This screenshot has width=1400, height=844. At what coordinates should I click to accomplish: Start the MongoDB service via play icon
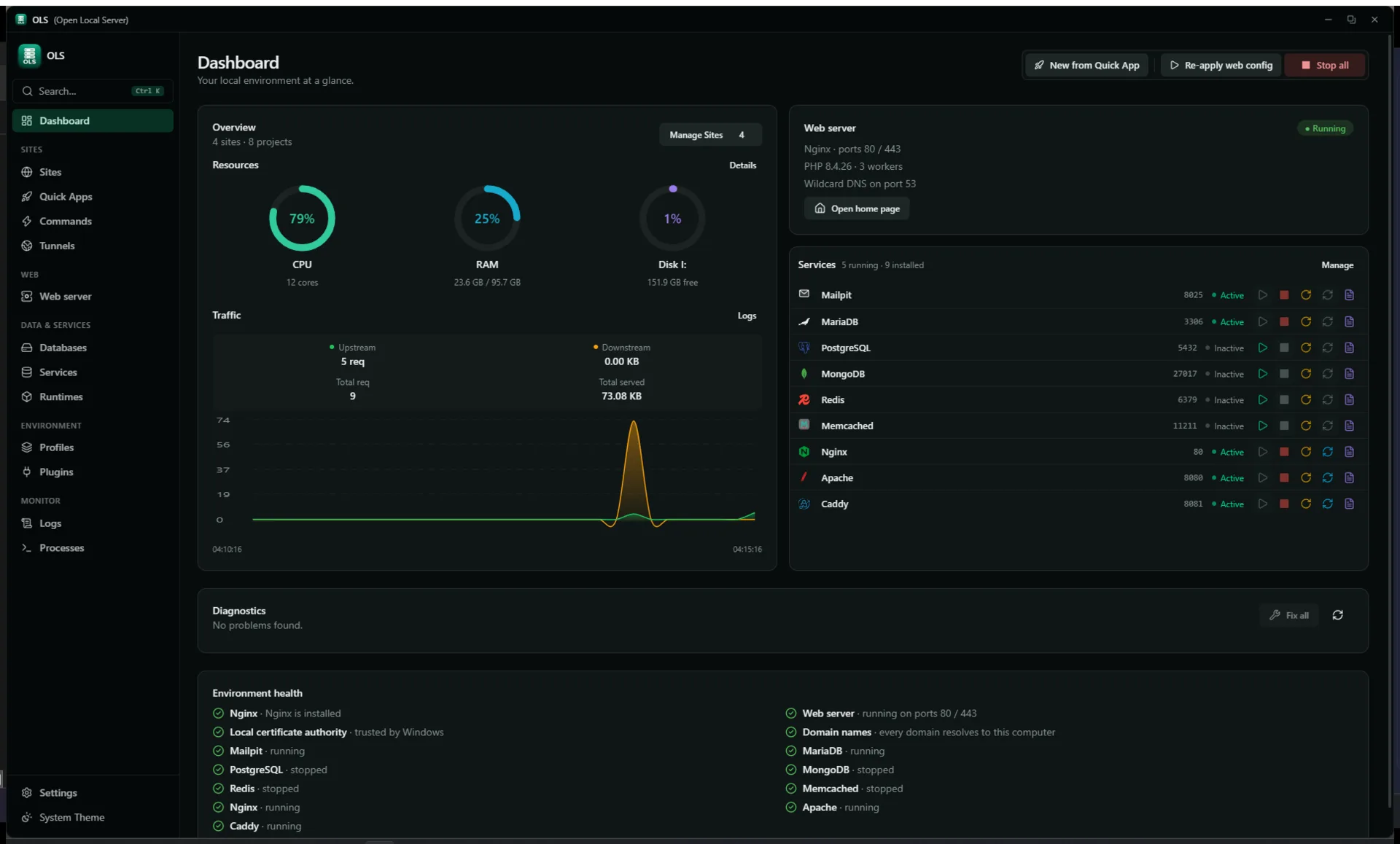[1262, 374]
